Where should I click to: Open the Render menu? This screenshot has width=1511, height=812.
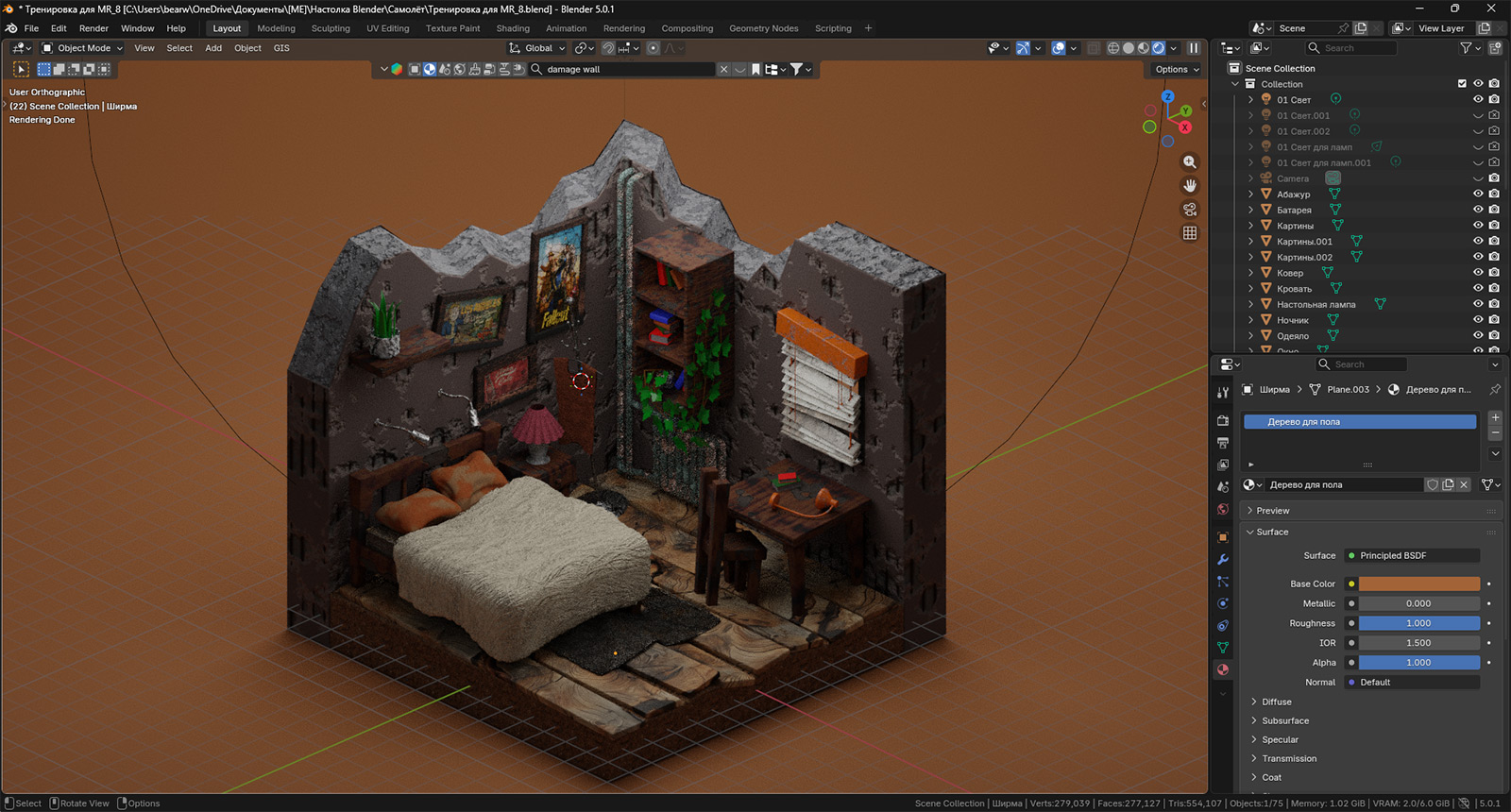pos(93,28)
